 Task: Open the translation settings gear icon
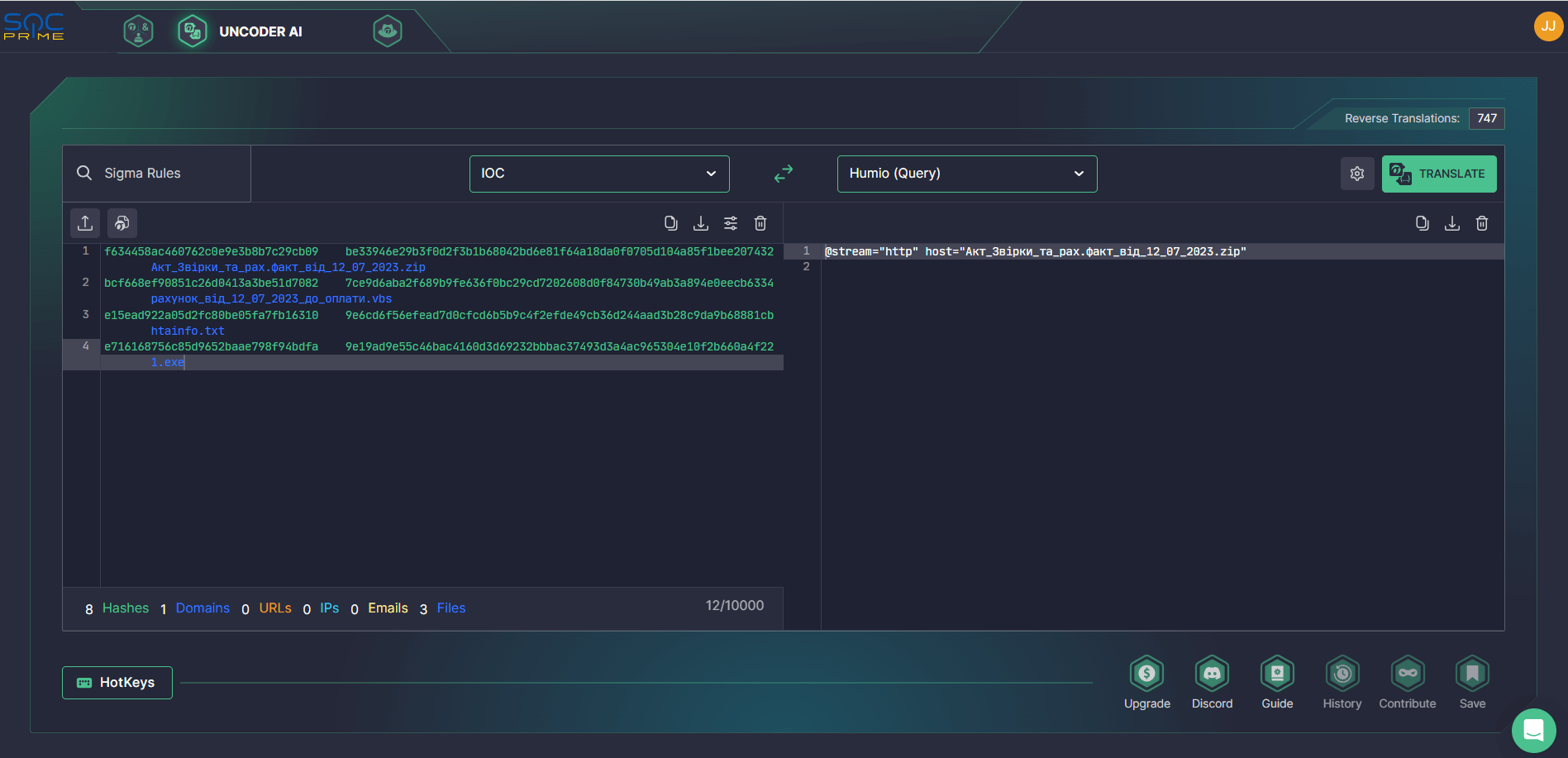coord(1356,174)
